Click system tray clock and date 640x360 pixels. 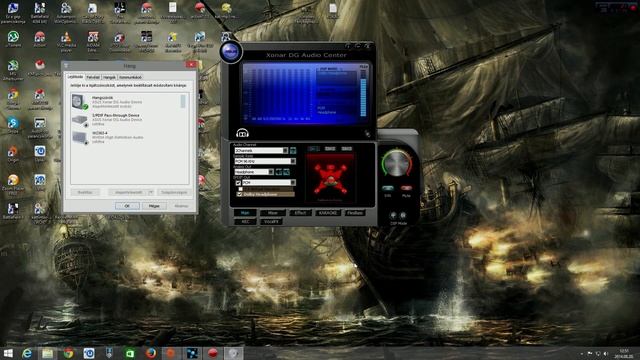point(624,353)
